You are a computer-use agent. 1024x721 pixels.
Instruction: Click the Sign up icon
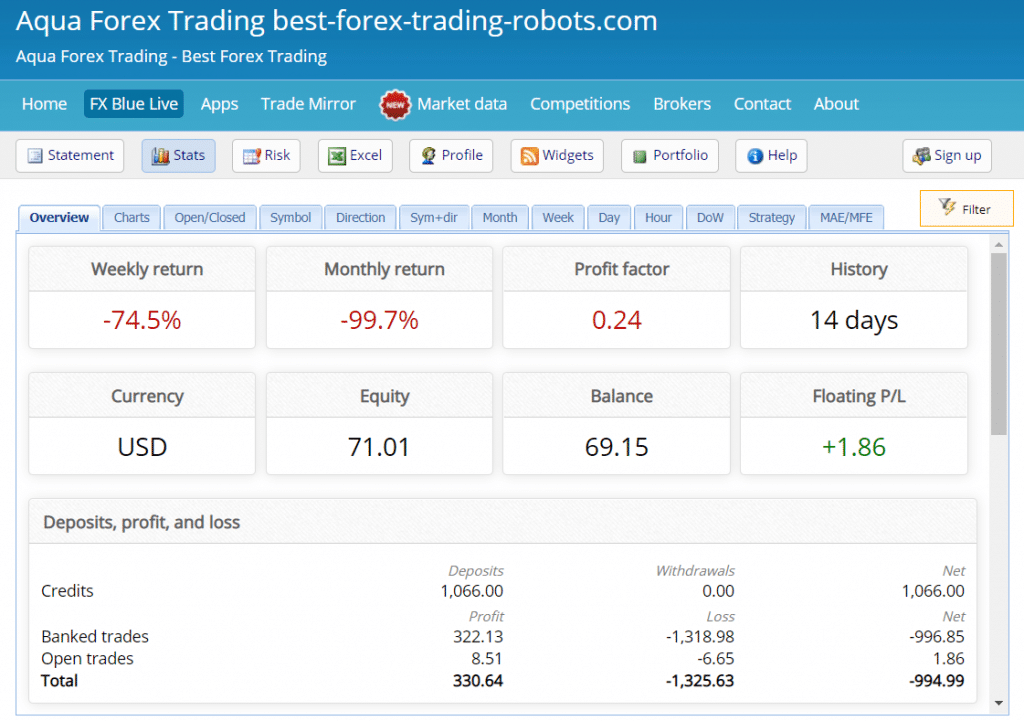pos(921,156)
